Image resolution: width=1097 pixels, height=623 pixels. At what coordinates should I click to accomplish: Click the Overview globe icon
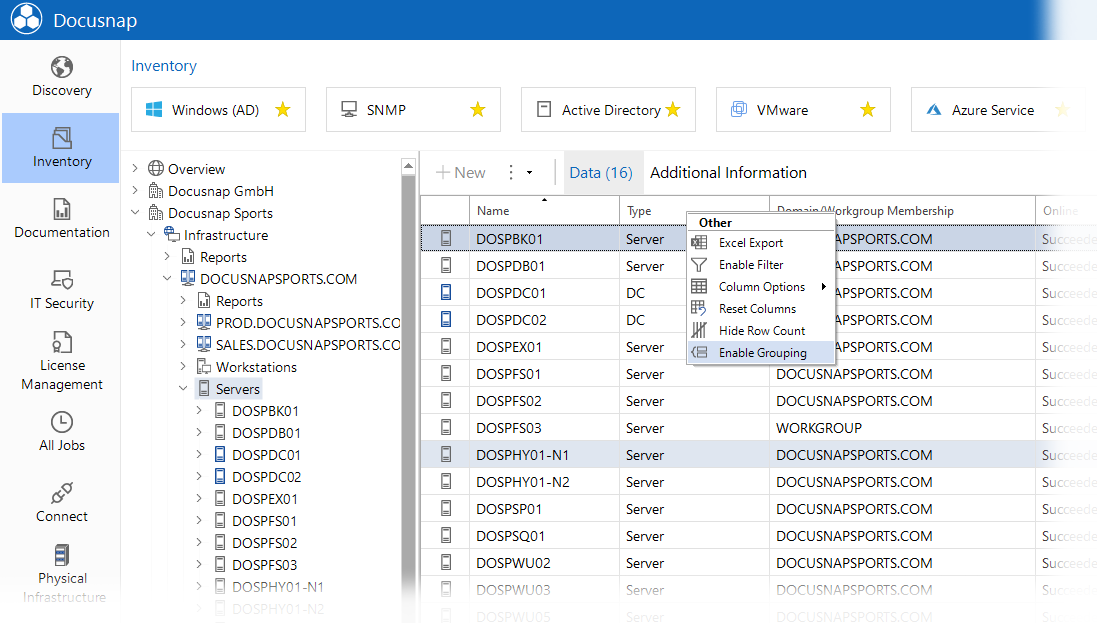[156, 169]
